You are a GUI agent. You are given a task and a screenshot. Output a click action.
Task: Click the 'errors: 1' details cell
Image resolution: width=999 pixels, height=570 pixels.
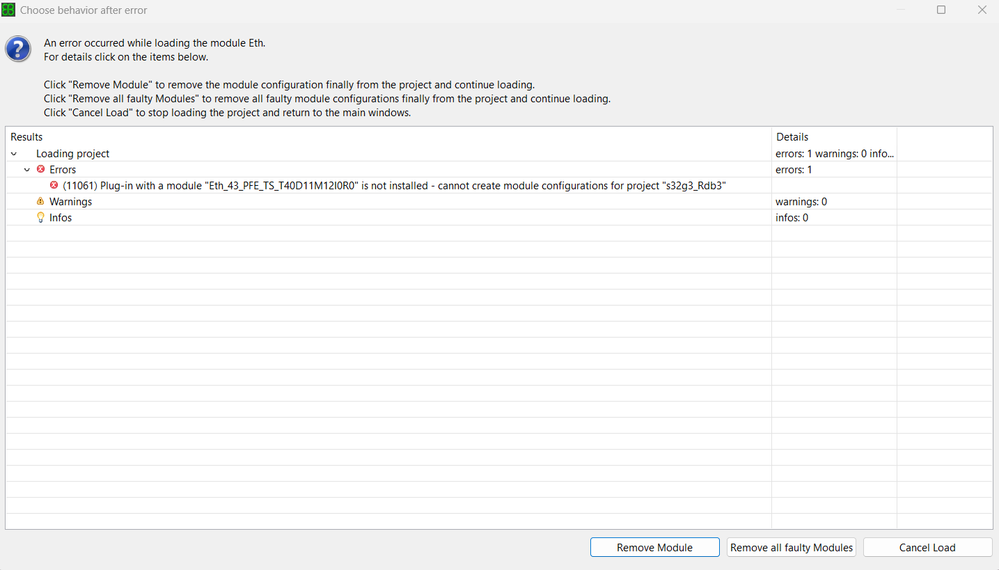(x=794, y=170)
